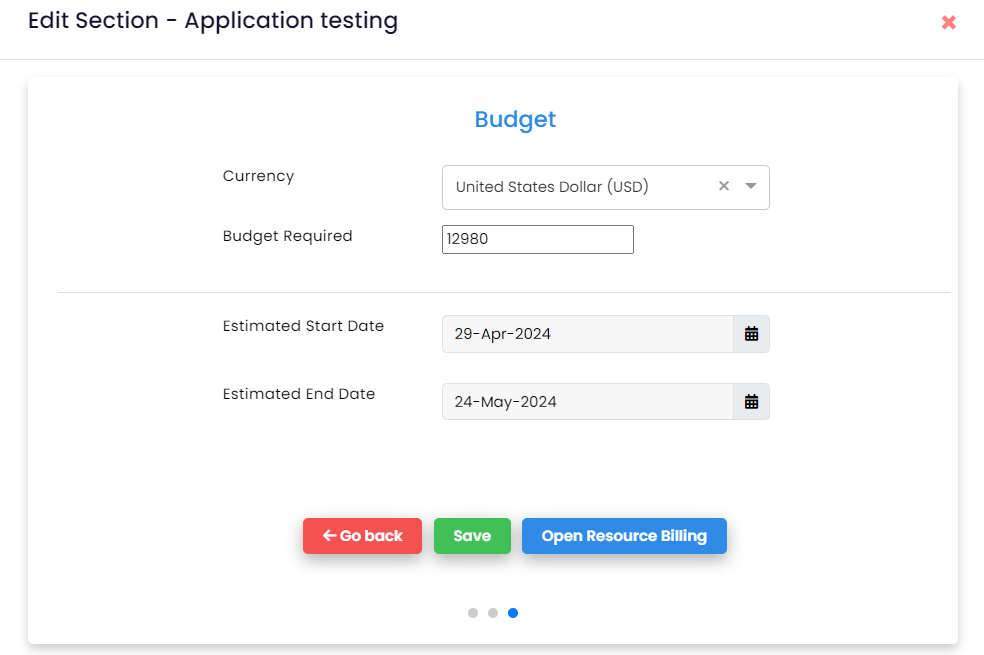Viewport: 984px width, 655px height.
Task: Click the 29-Apr-2024 start date field
Action: click(587, 334)
